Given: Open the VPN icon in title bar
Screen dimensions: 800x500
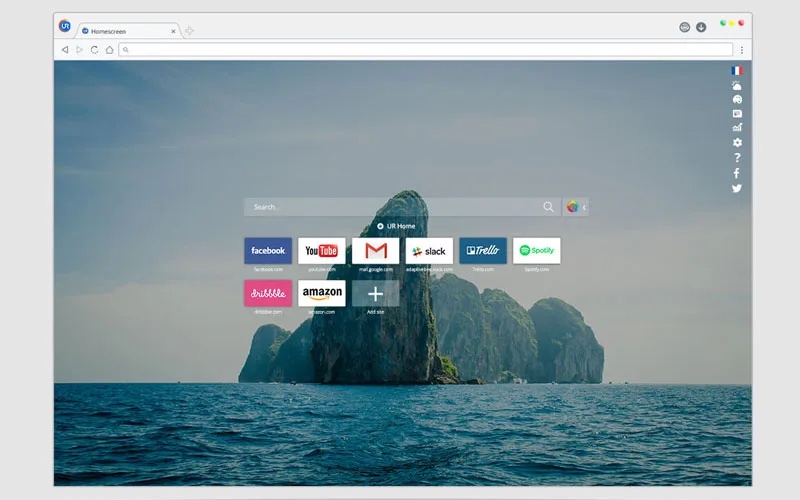Looking at the screenshot, I should tap(685, 27).
